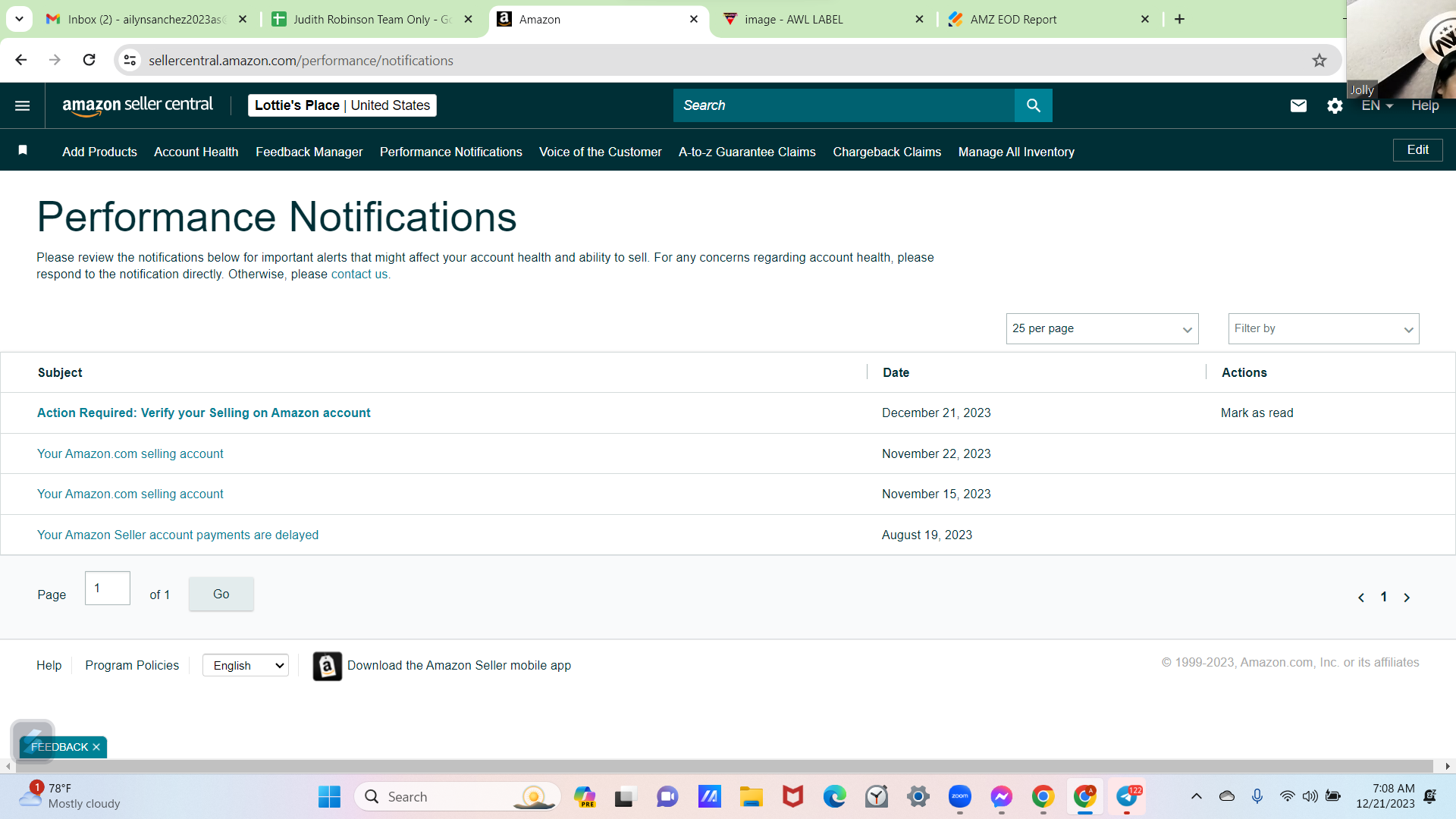1456x819 pixels.
Task: Open the November 15 selling account notification
Action: coord(130,494)
